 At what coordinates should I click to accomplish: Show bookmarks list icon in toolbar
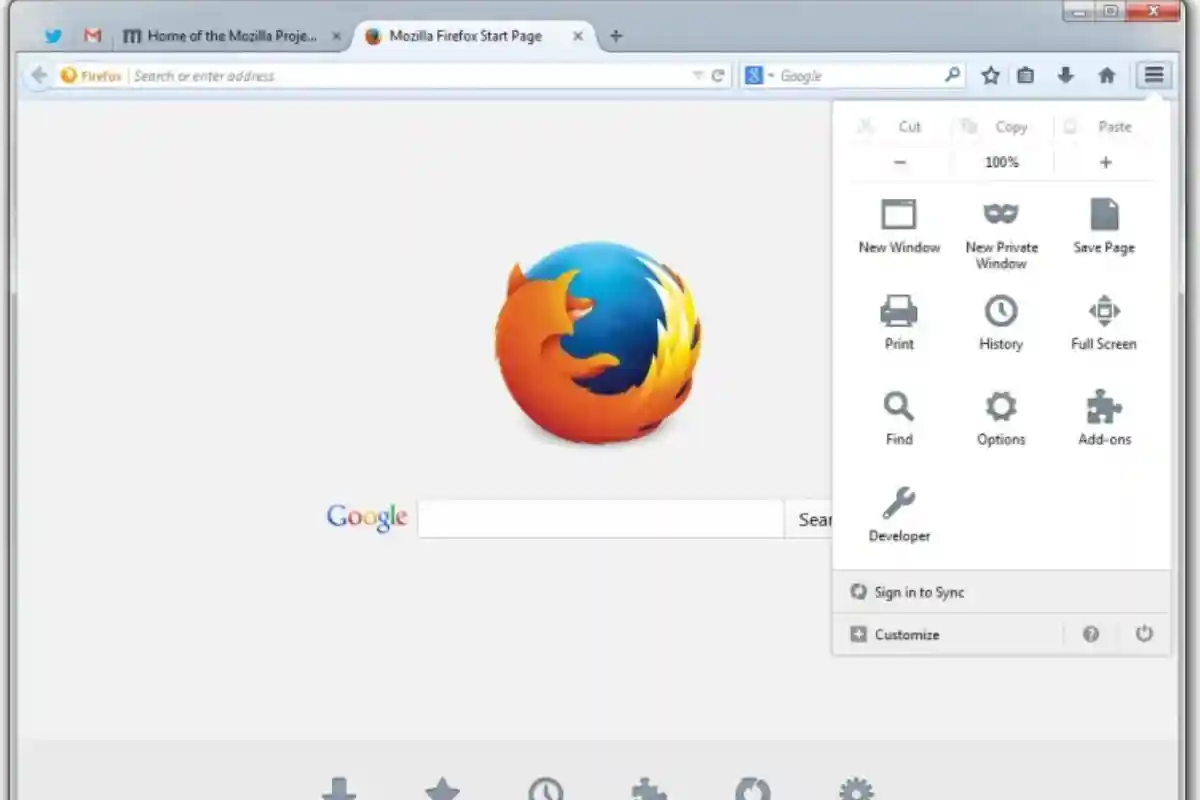[1026, 75]
